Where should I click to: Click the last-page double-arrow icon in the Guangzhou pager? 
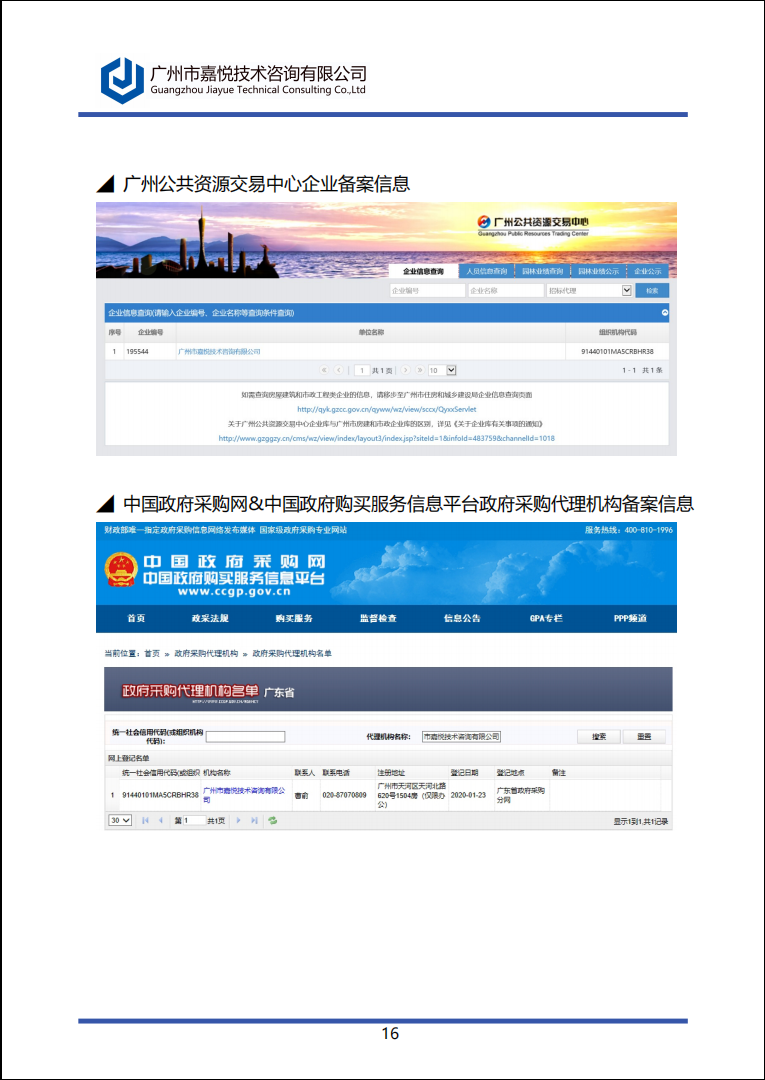pyautogui.click(x=419, y=370)
